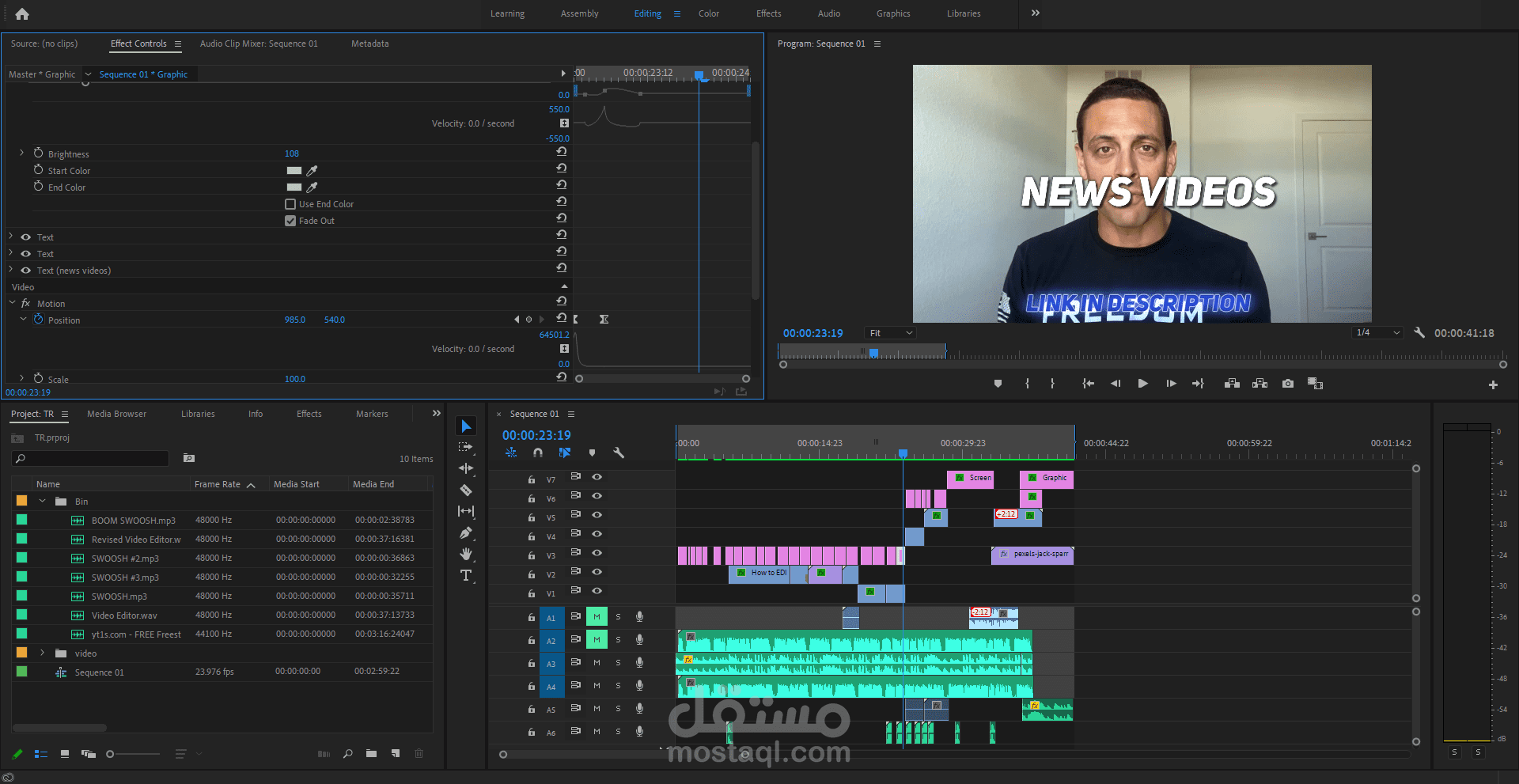The height and width of the screenshot is (784, 1519).
Task: Click the Start Color swatch
Action: click(294, 171)
